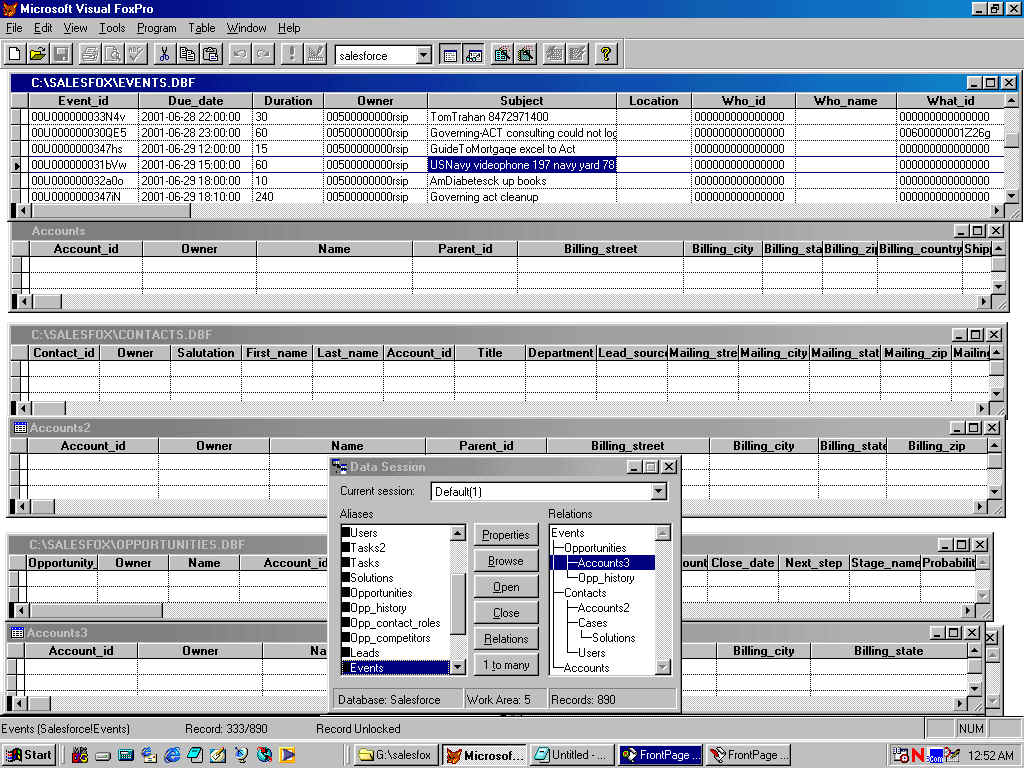Launch the Report wizard toolbar icon
The width and height of the screenshot is (1024, 768).
[x=526, y=54]
